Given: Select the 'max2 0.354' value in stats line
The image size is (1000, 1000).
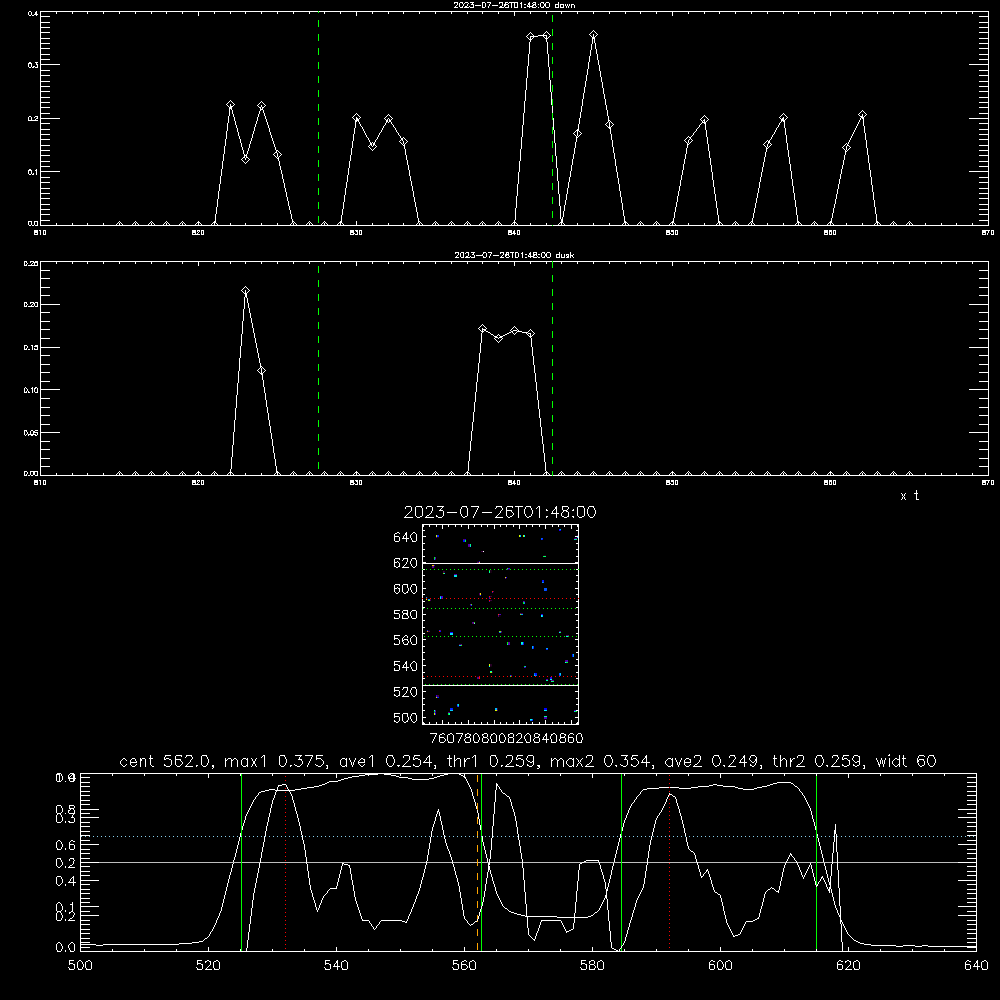Looking at the screenshot, I should 603,761.
